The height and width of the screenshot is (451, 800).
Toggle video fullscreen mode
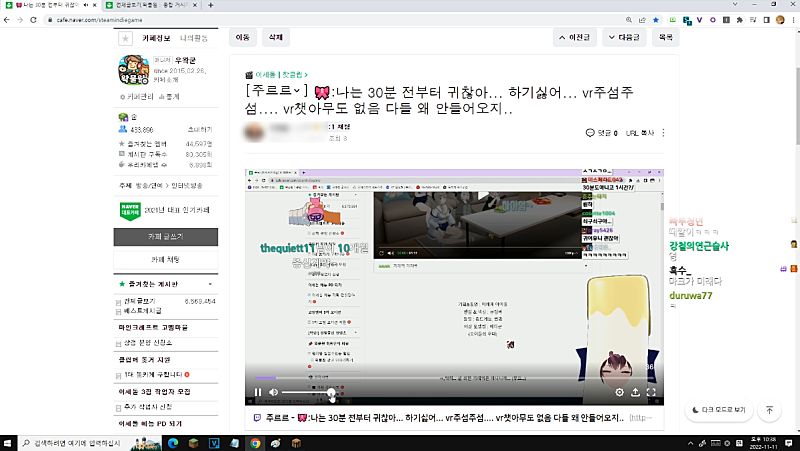[651, 392]
